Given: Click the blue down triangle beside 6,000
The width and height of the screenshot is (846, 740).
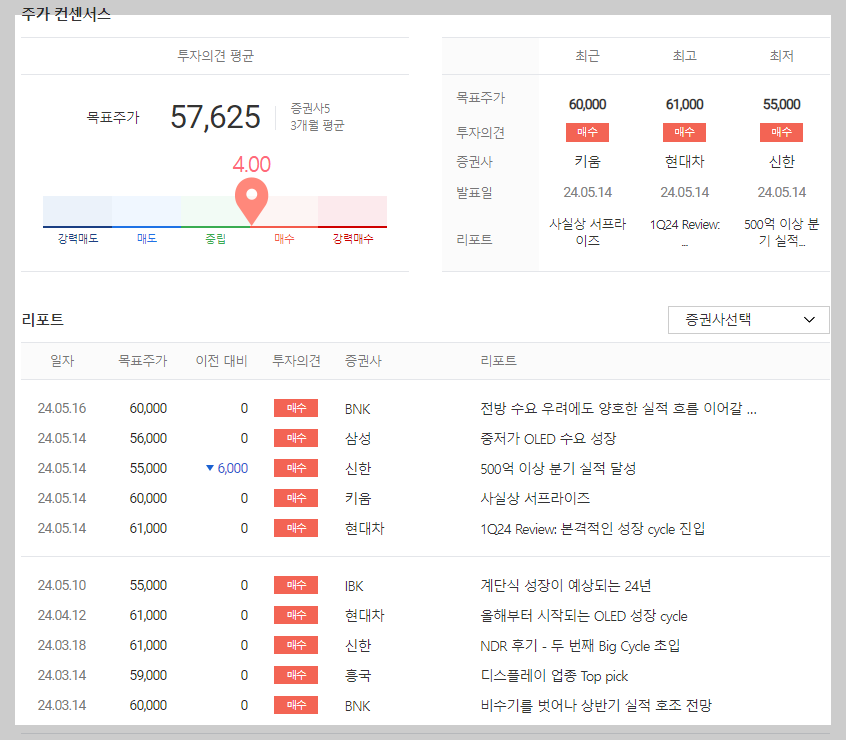Looking at the screenshot, I should click(x=210, y=468).
